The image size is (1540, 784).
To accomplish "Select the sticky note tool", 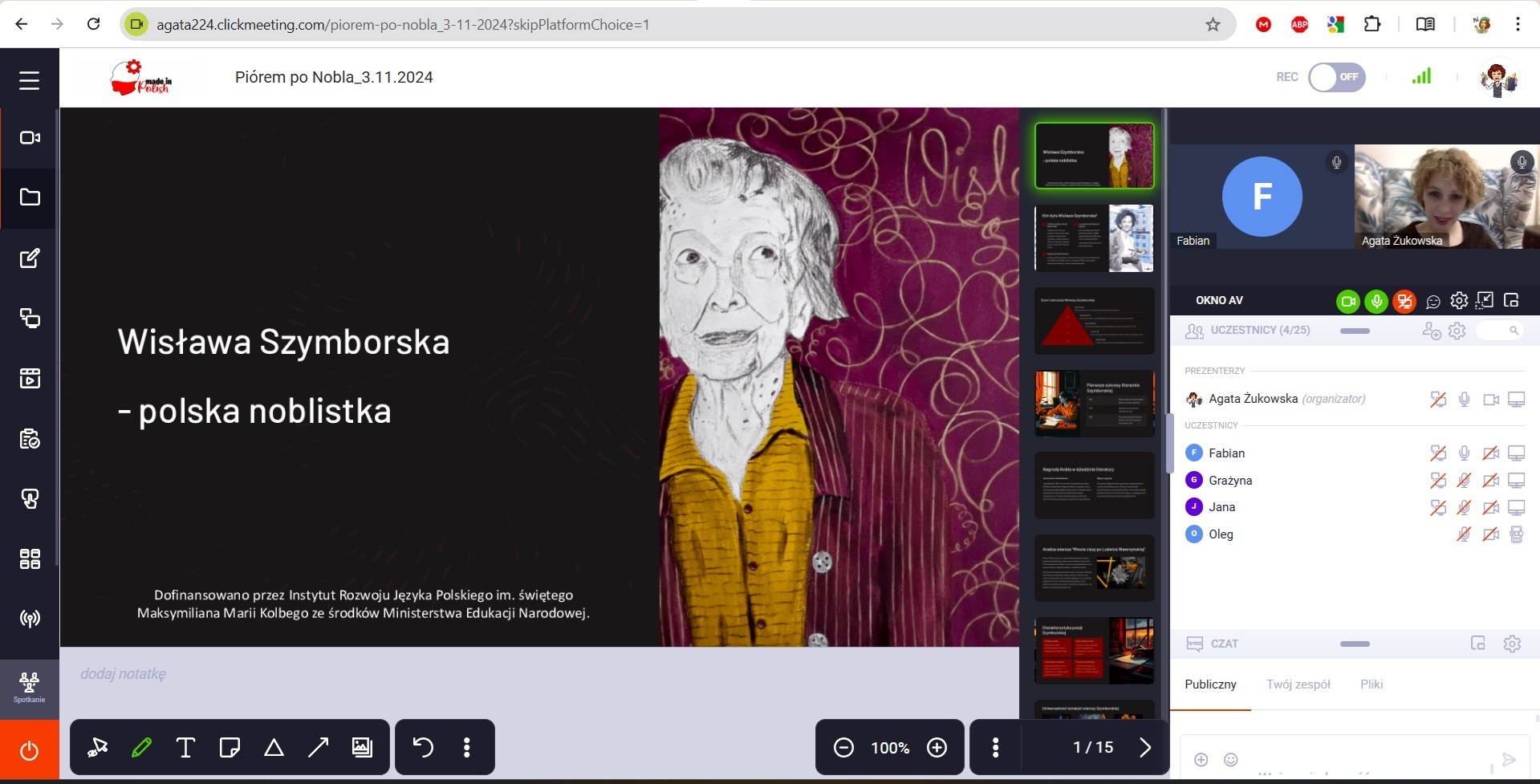I will tap(230, 748).
